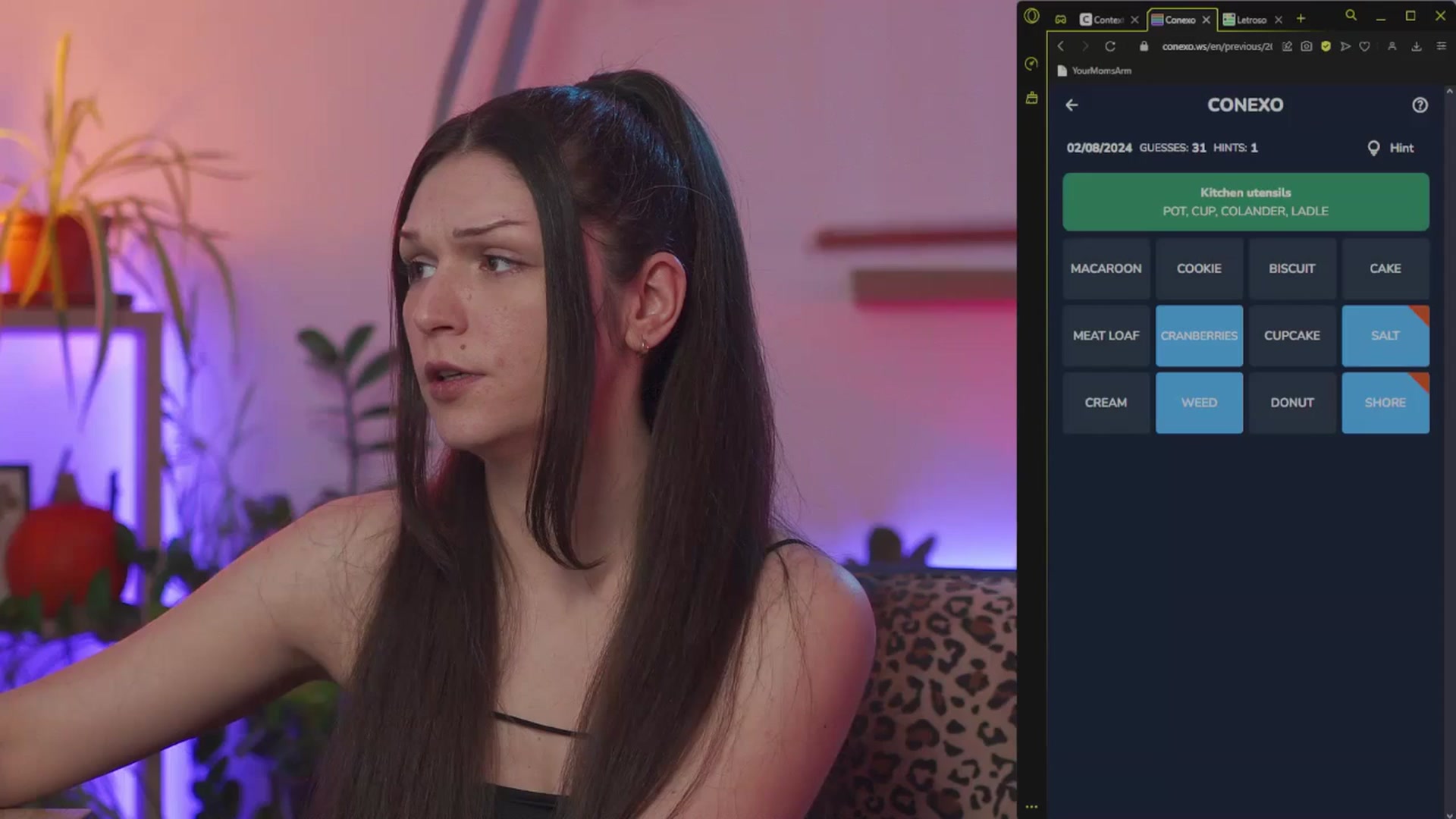1456x819 pixels.
Task: Select the CREAM tile
Action: (1106, 403)
